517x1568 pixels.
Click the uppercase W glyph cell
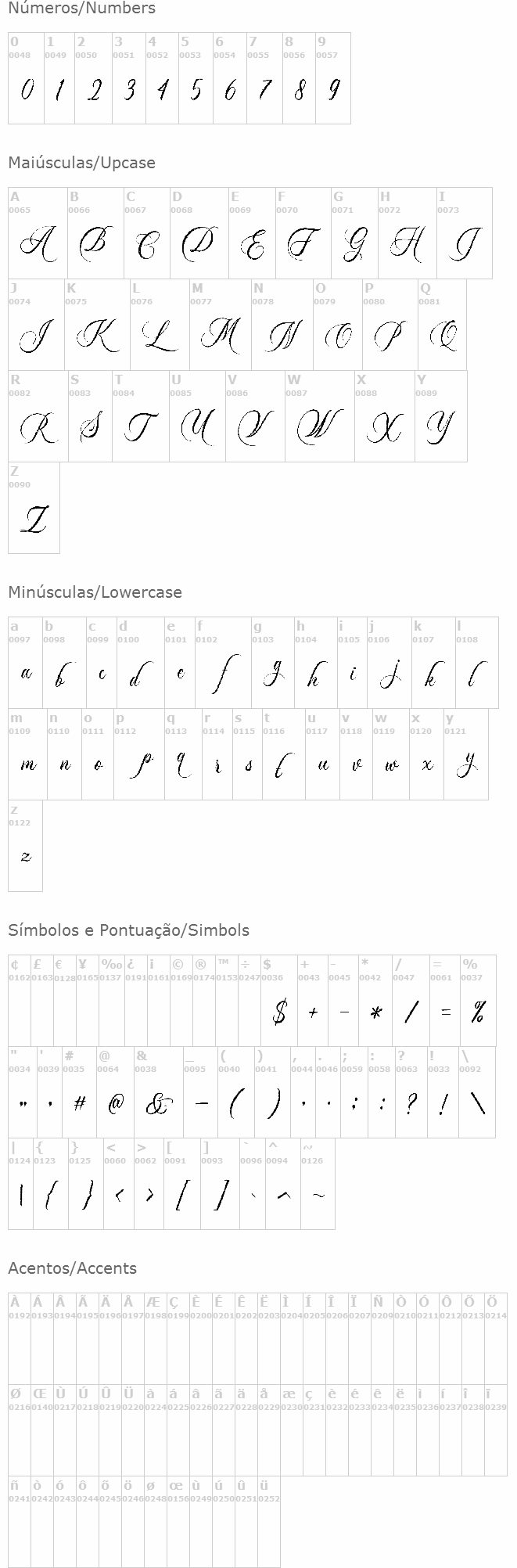pyautogui.click(x=319, y=417)
